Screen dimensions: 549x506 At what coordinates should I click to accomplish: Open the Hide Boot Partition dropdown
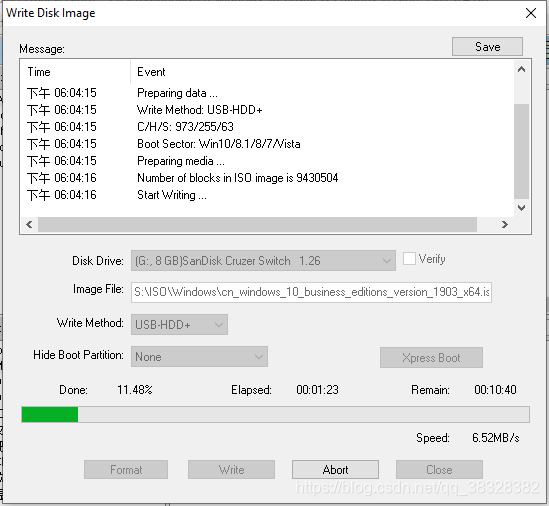(199, 357)
